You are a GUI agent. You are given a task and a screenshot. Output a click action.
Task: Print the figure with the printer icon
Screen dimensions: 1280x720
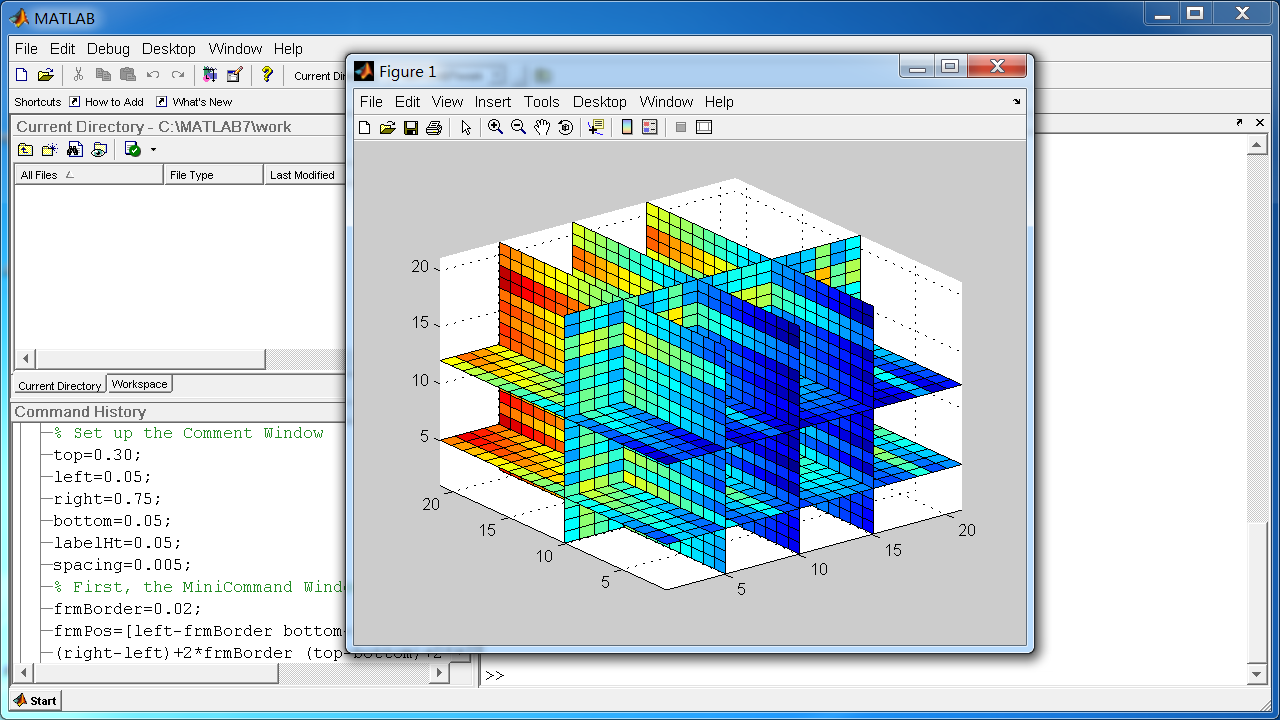point(434,128)
